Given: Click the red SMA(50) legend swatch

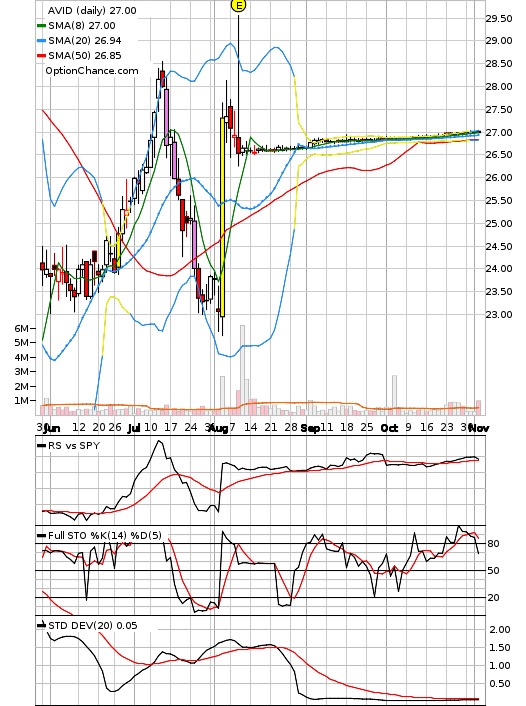Looking at the screenshot, I should pyautogui.click(x=41, y=55).
